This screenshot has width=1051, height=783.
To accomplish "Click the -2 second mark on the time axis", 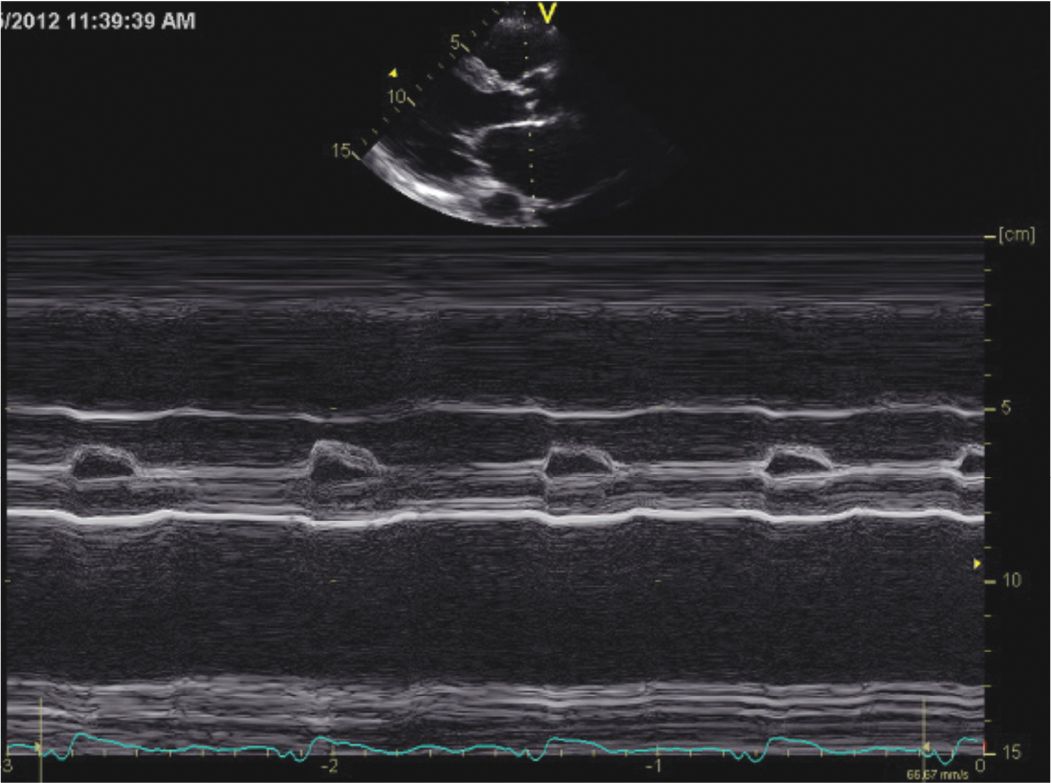I will [328, 764].
